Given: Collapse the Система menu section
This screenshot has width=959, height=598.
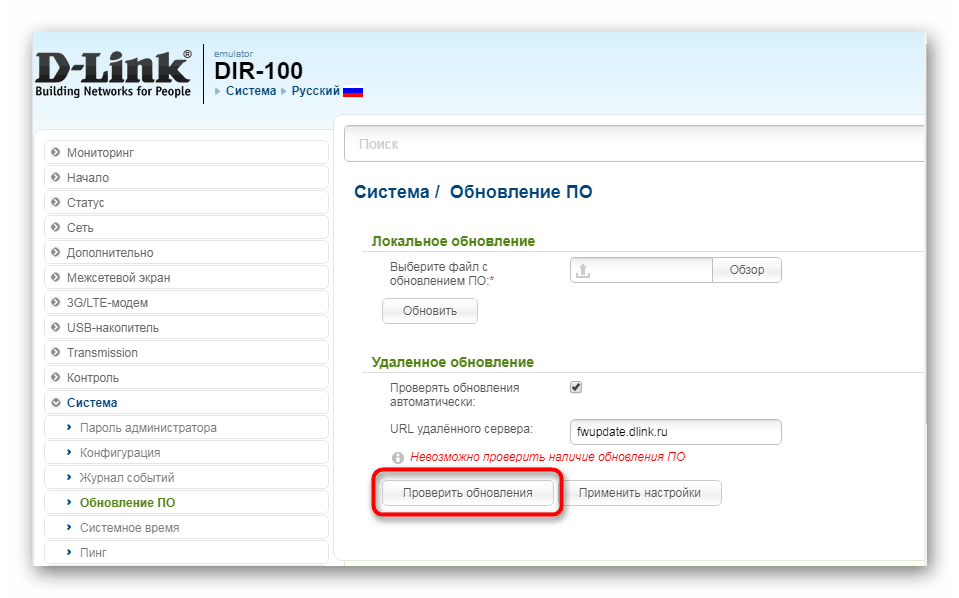Looking at the screenshot, I should tap(187, 403).
